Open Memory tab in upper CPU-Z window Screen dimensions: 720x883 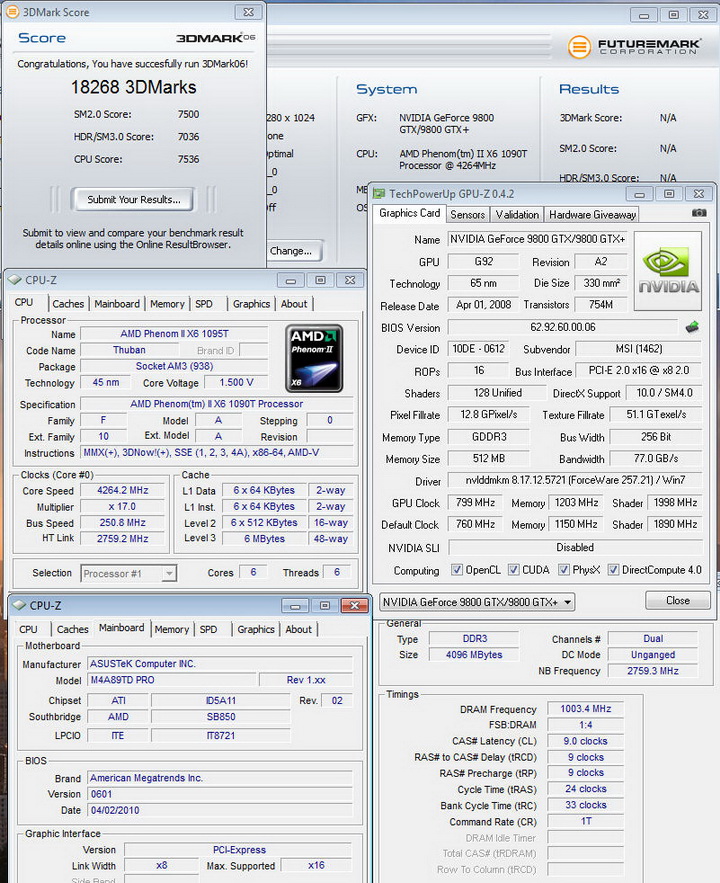[x=167, y=304]
